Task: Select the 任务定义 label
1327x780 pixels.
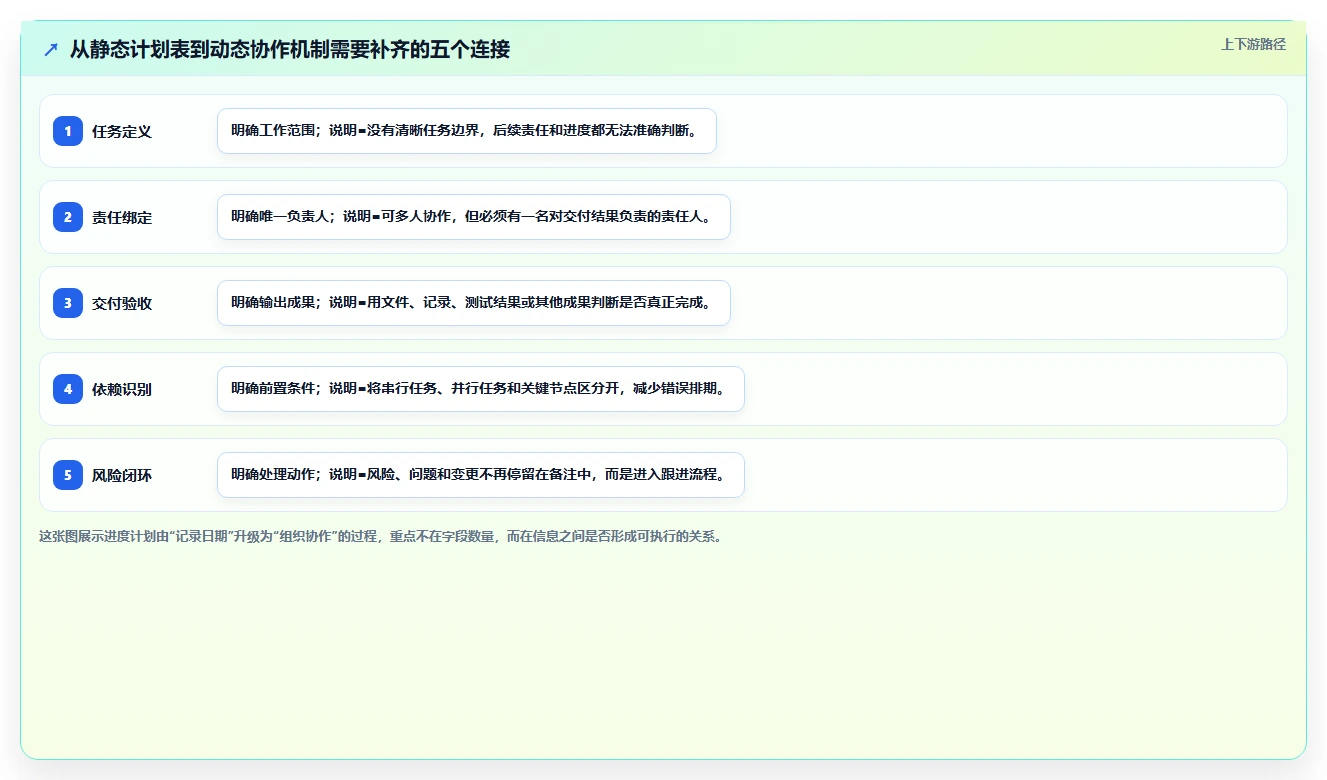Action: pos(122,132)
